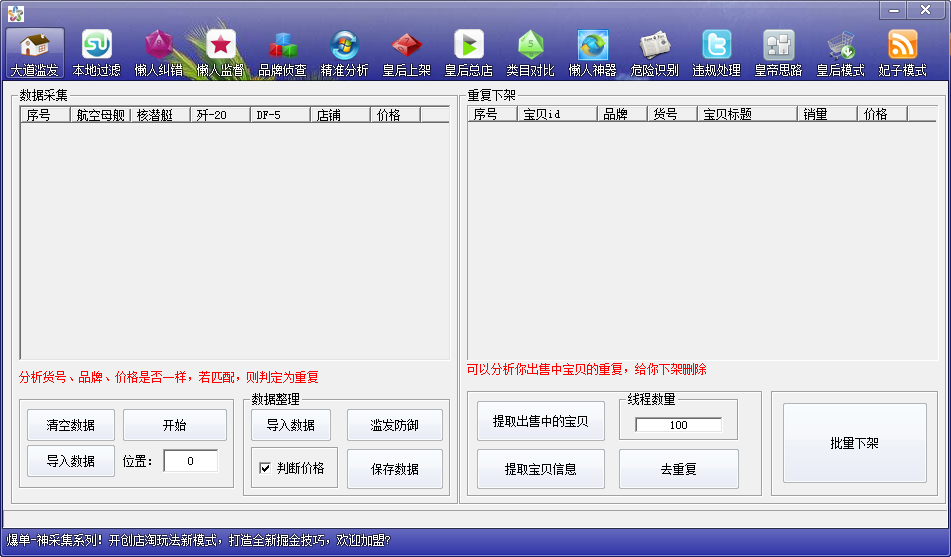Select the 懒人神器 toolbar icon

tap(593, 53)
